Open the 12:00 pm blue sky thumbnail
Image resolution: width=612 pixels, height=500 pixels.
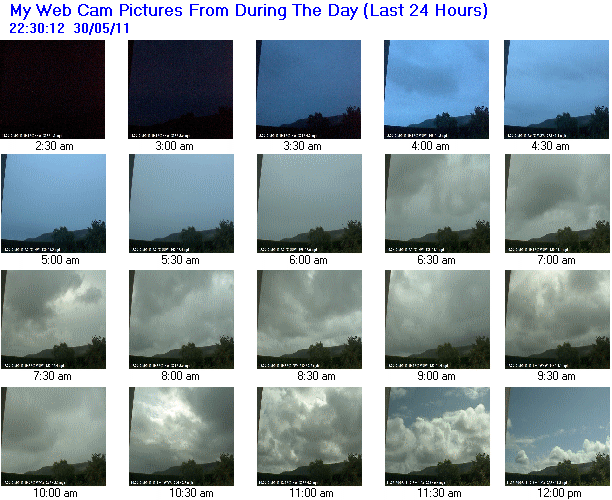(557, 436)
